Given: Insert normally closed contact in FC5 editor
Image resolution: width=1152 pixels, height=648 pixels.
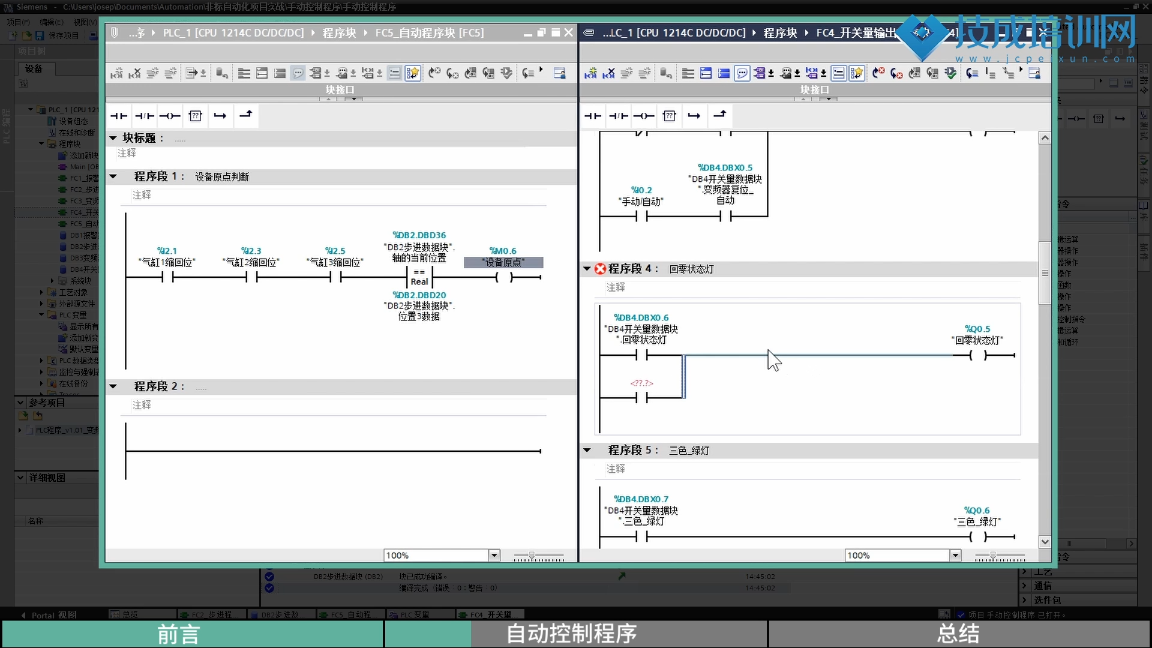Looking at the screenshot, I should coord(145,116).
